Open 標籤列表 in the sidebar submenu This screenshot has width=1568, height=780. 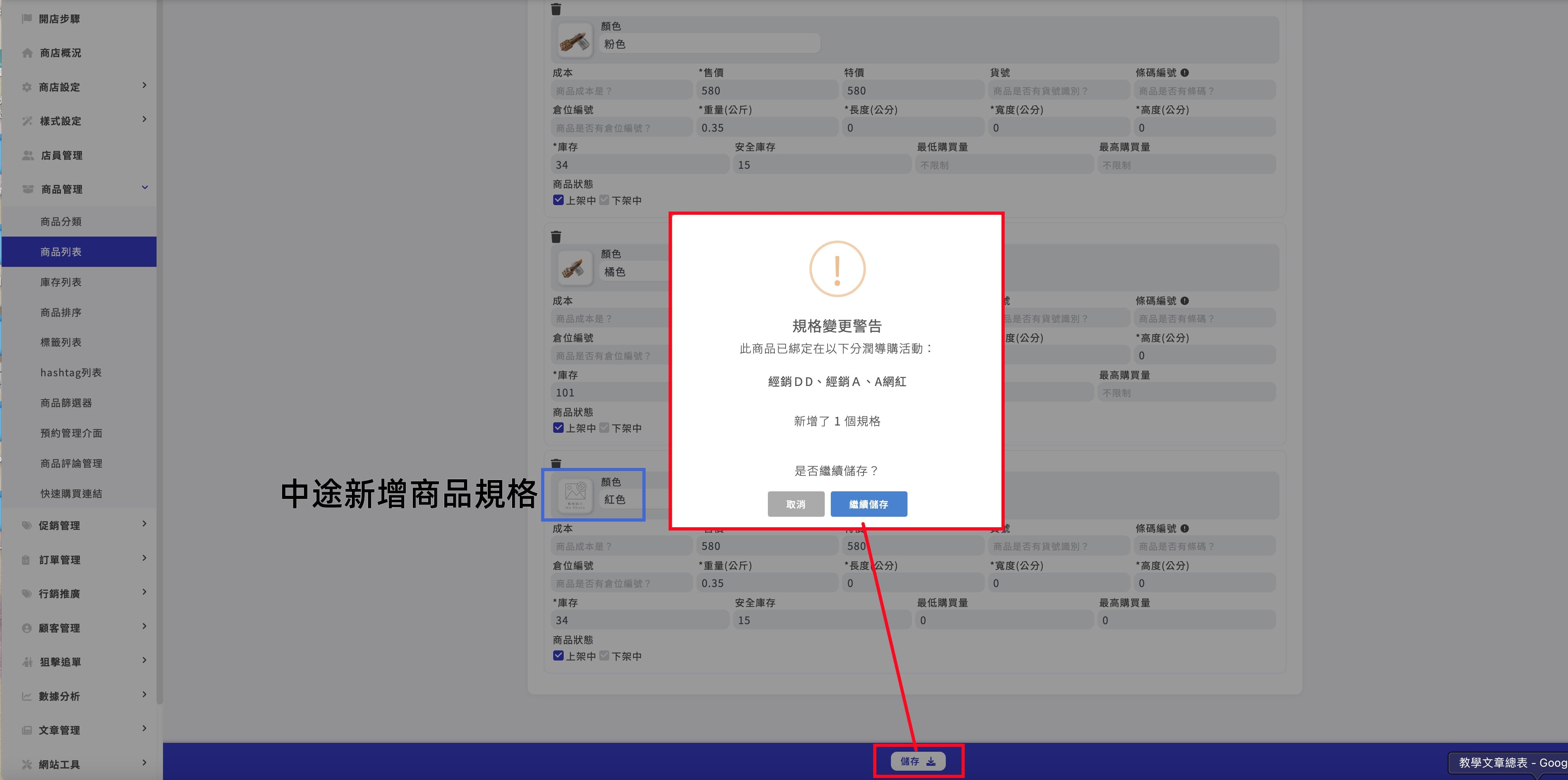(x=79, y=342)
